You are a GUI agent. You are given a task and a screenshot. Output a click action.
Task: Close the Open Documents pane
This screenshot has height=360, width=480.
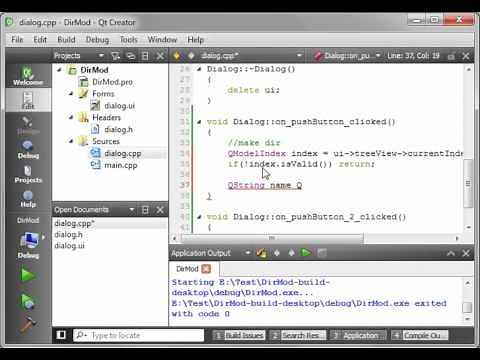tap(160, 210)
